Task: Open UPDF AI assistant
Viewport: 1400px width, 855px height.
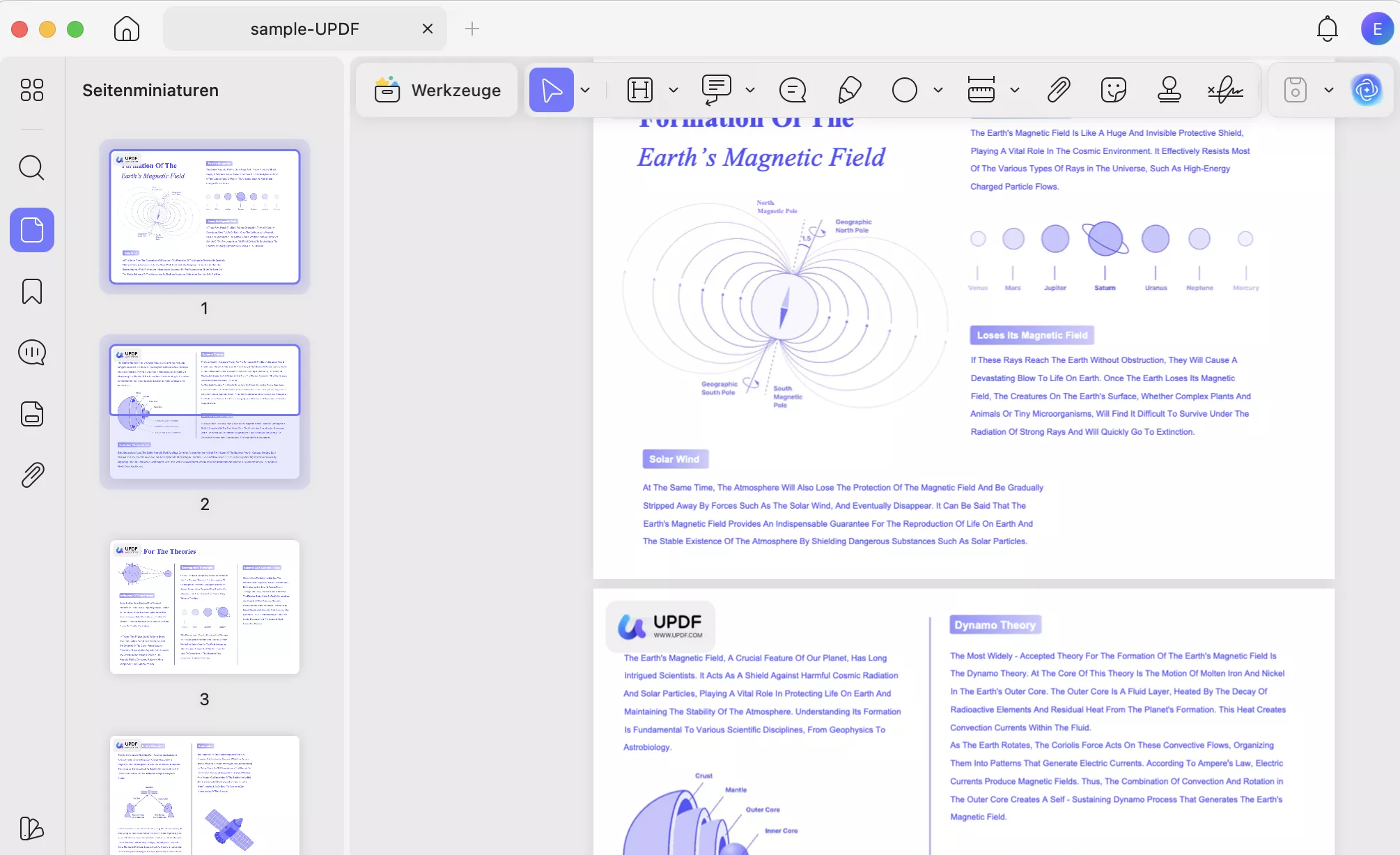Action: point(1367,90)
